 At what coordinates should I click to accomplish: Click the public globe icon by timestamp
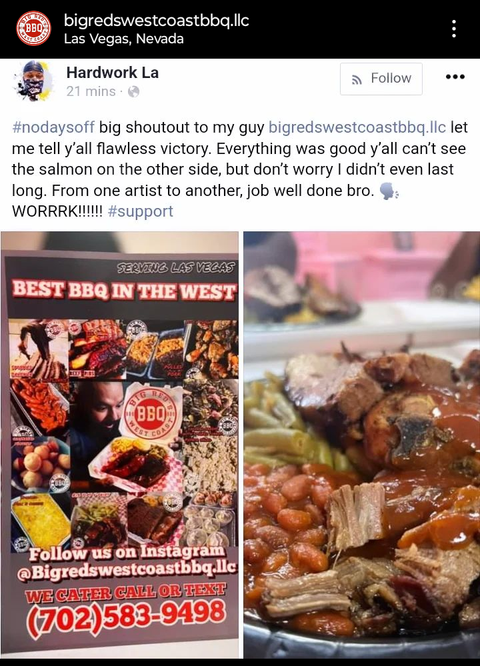click(133, 91)
